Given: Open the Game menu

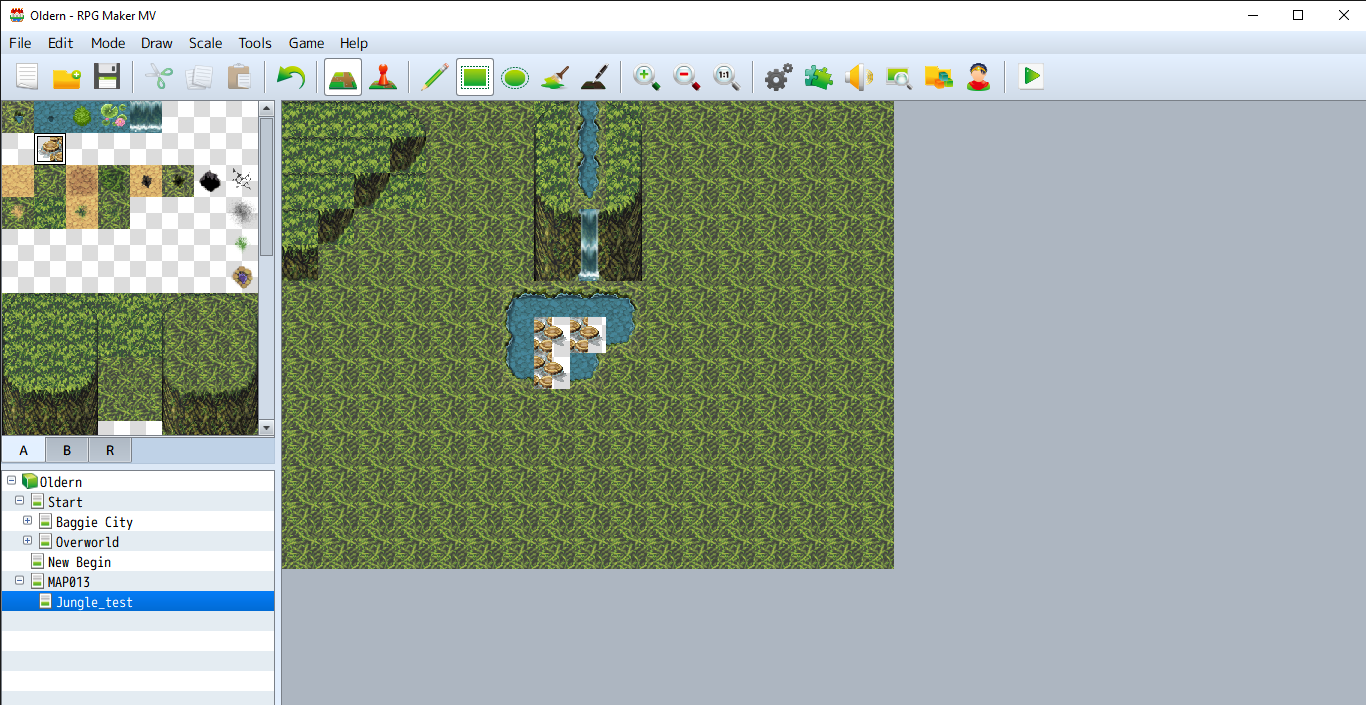Looking at the screenshot, I should coord(306,43).
